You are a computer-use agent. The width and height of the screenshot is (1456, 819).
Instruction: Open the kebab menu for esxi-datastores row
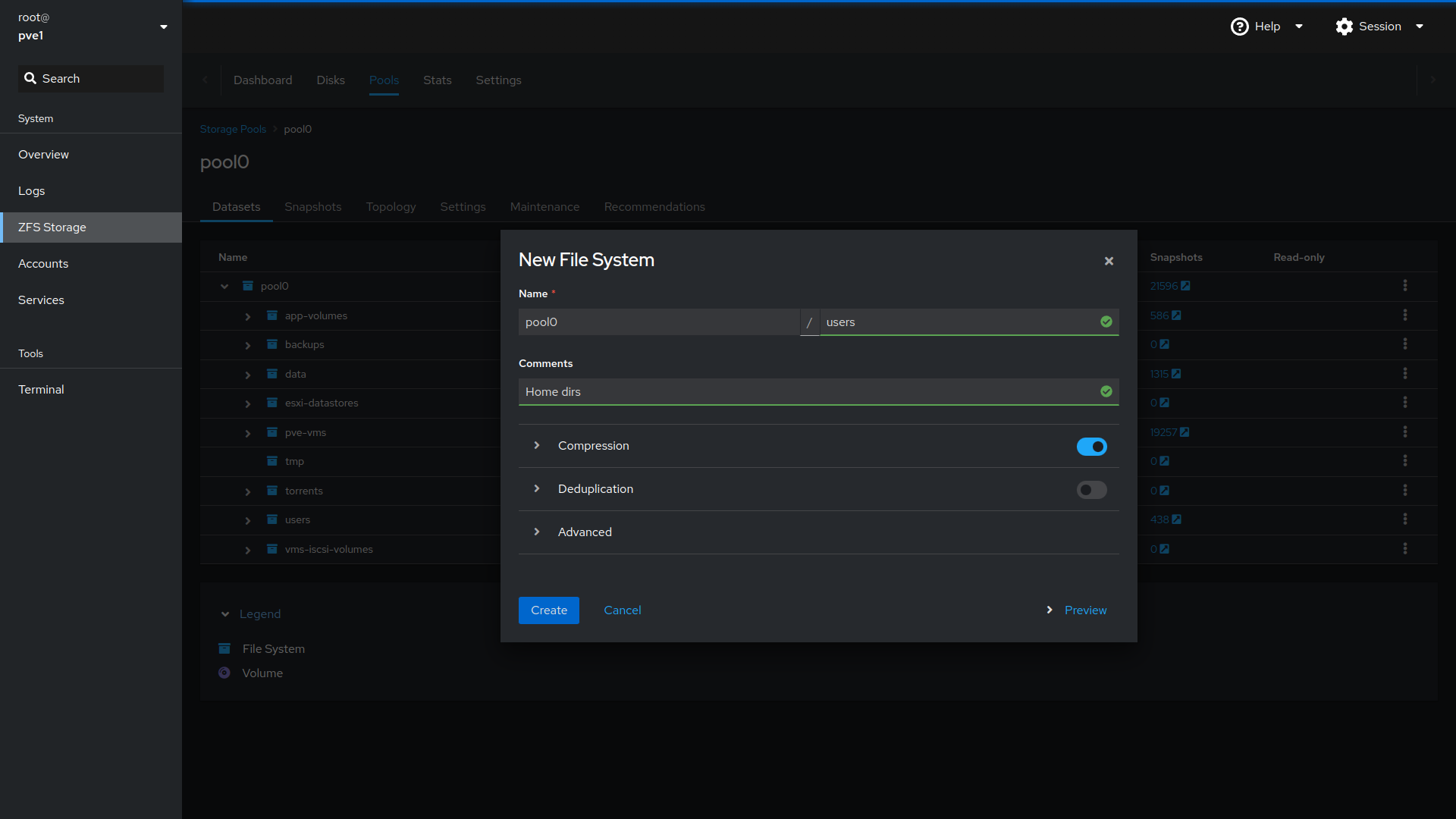click(1405, 403)
